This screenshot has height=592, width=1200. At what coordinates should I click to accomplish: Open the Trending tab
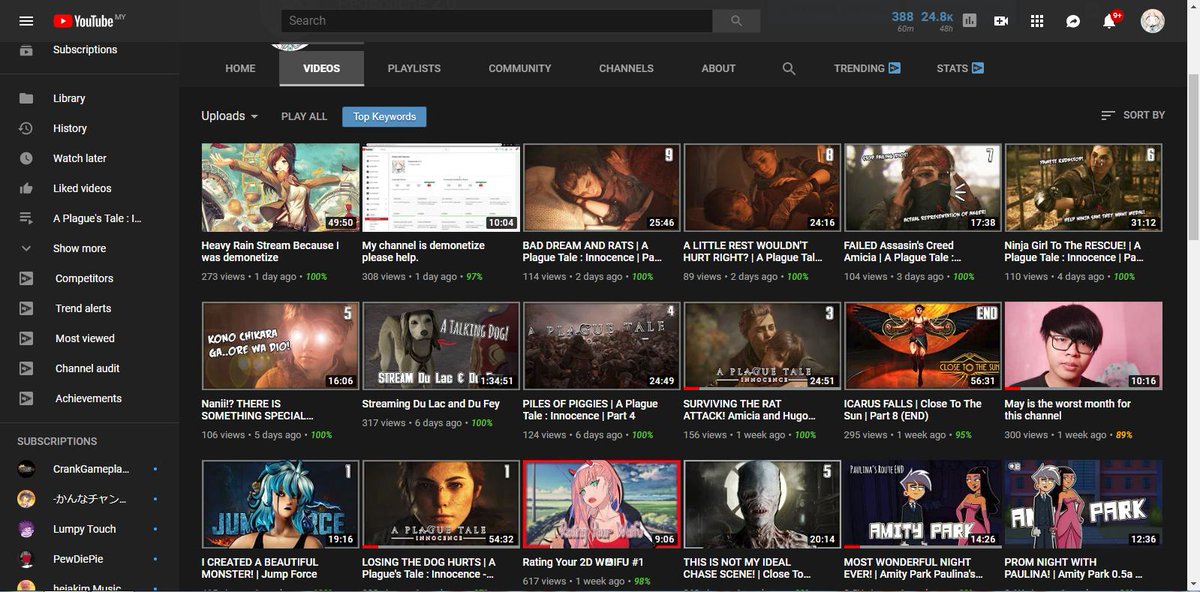867,69
